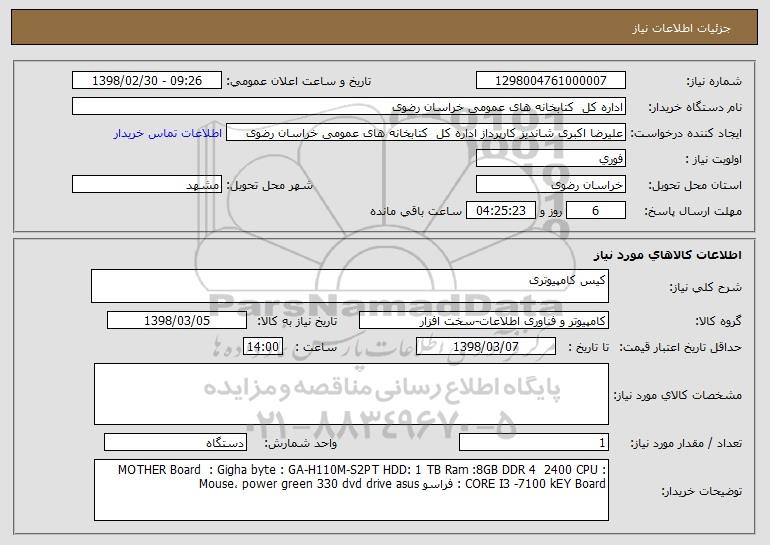Click the buyer notes text box with MOTHER Board
The width and height of the screenshot is (770, 545).
pos(351,490)
